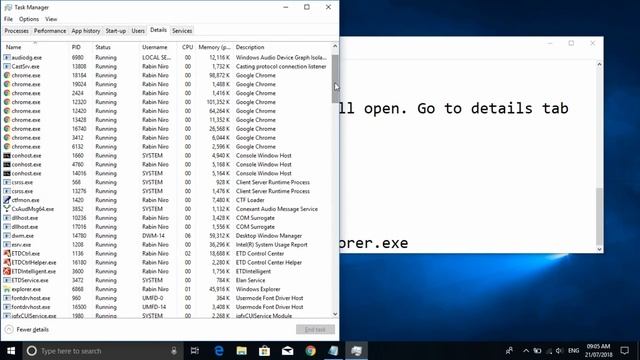Screen dimensions: 640x360
Task: Click the CxAudMsg64.exe process icon
Action: 7,209
